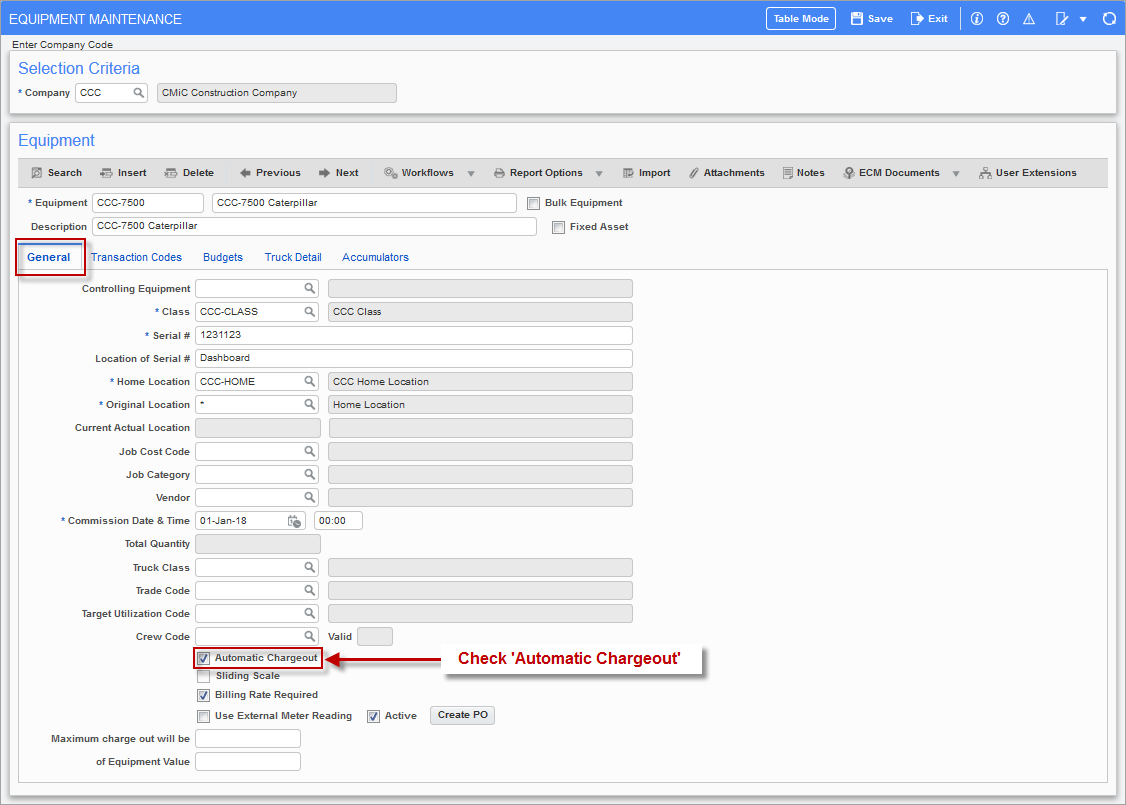Click the Description input field

click(x=314, y=226)
